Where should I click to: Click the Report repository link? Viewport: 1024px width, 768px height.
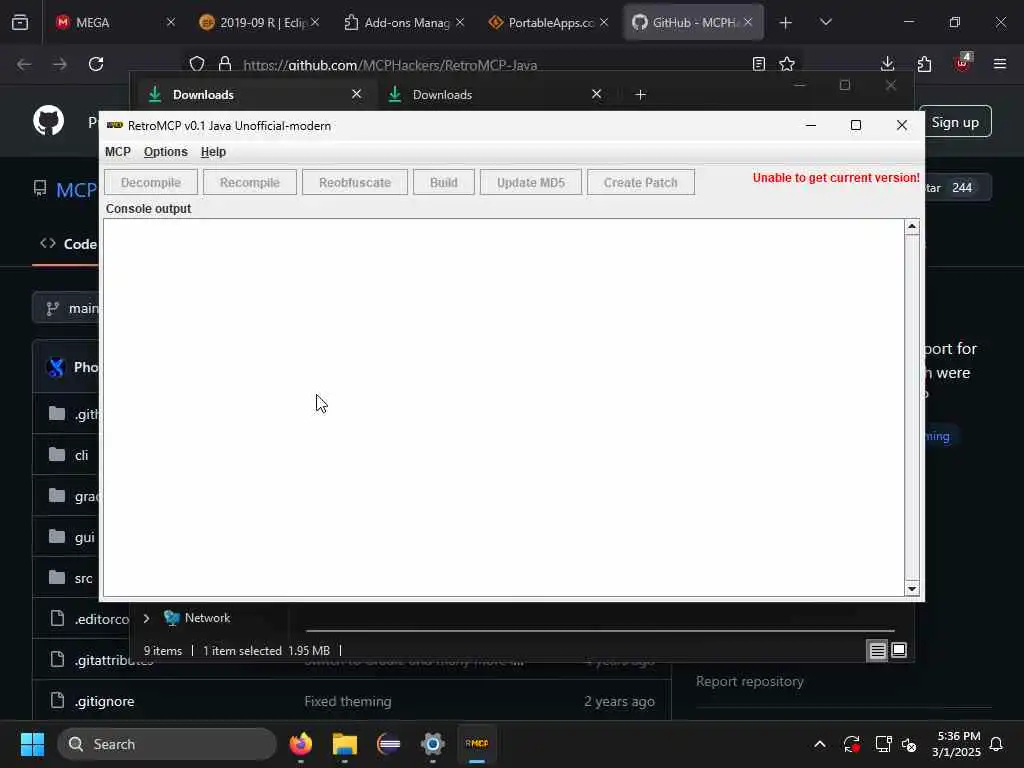click(x=749, y=681)
